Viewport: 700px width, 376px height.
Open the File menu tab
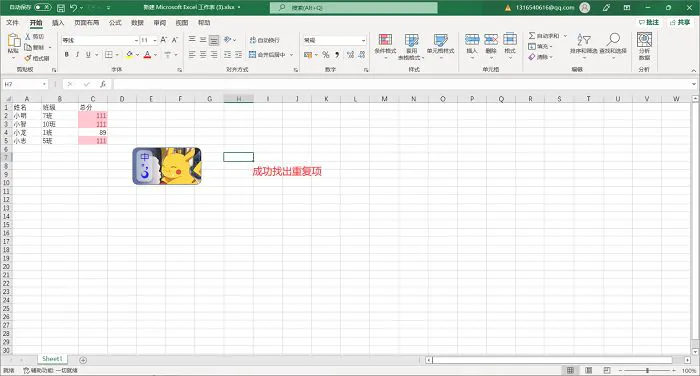point(12,23)
